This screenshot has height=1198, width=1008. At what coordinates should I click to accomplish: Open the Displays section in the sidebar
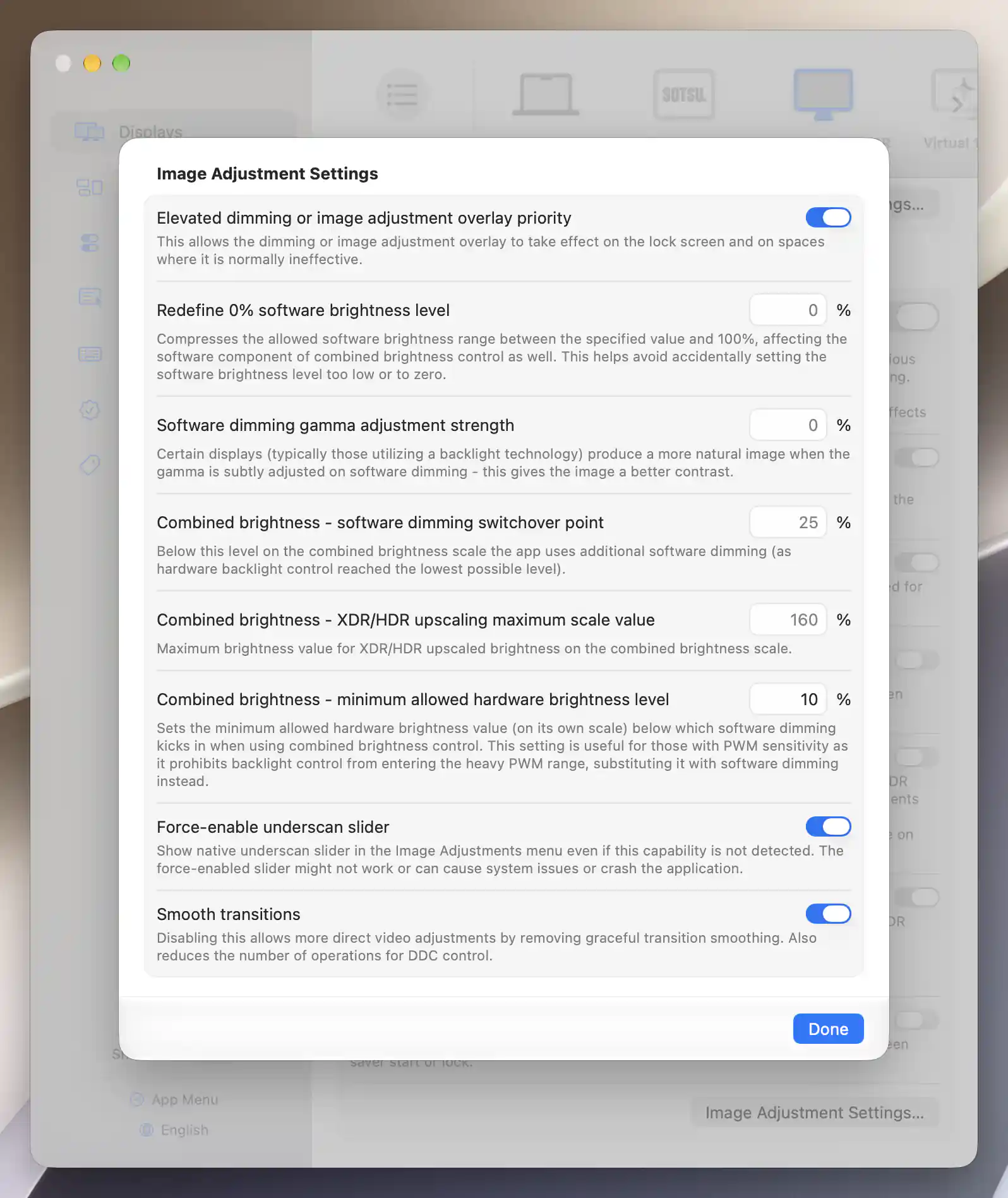click(173, 131)
